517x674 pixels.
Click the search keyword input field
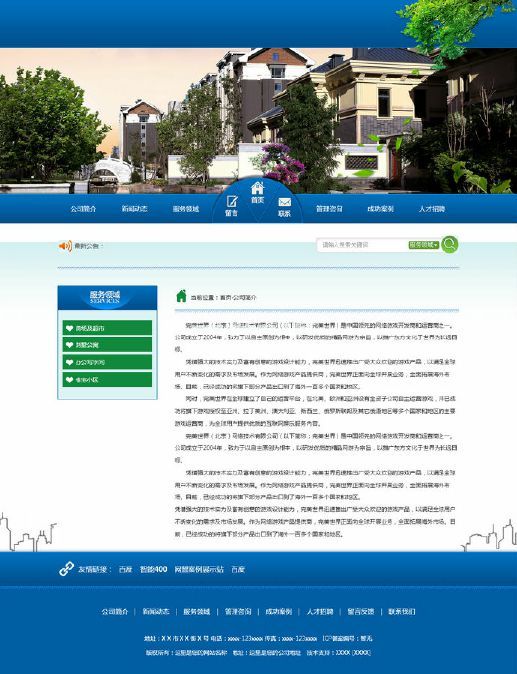click(362, 245)
